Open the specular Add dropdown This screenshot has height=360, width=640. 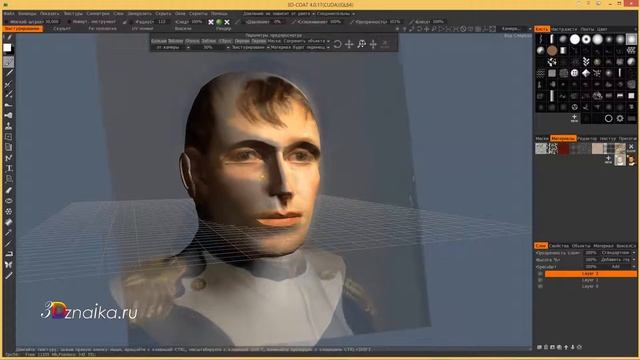618,267
